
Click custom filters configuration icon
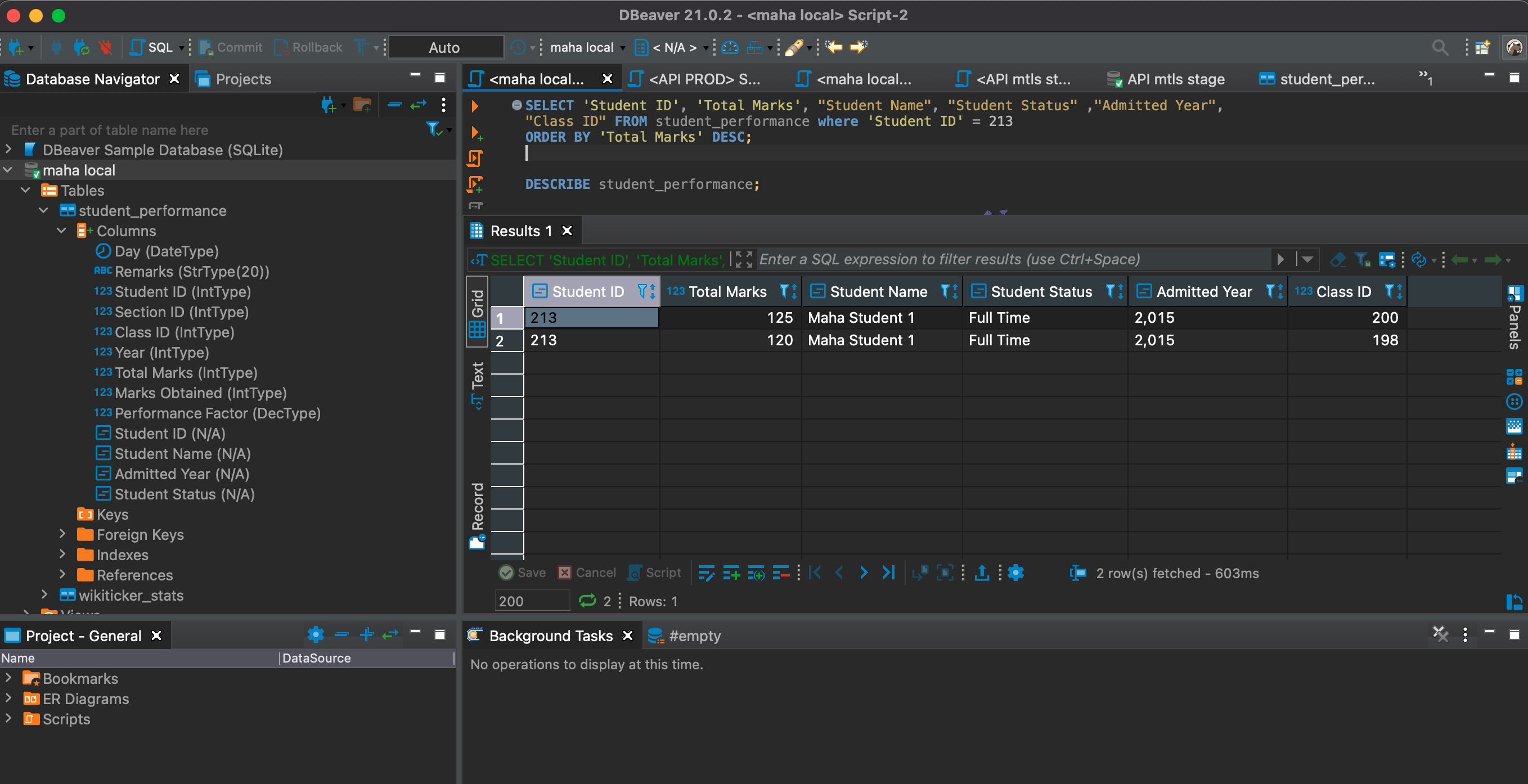click(x=1387, y=260)
